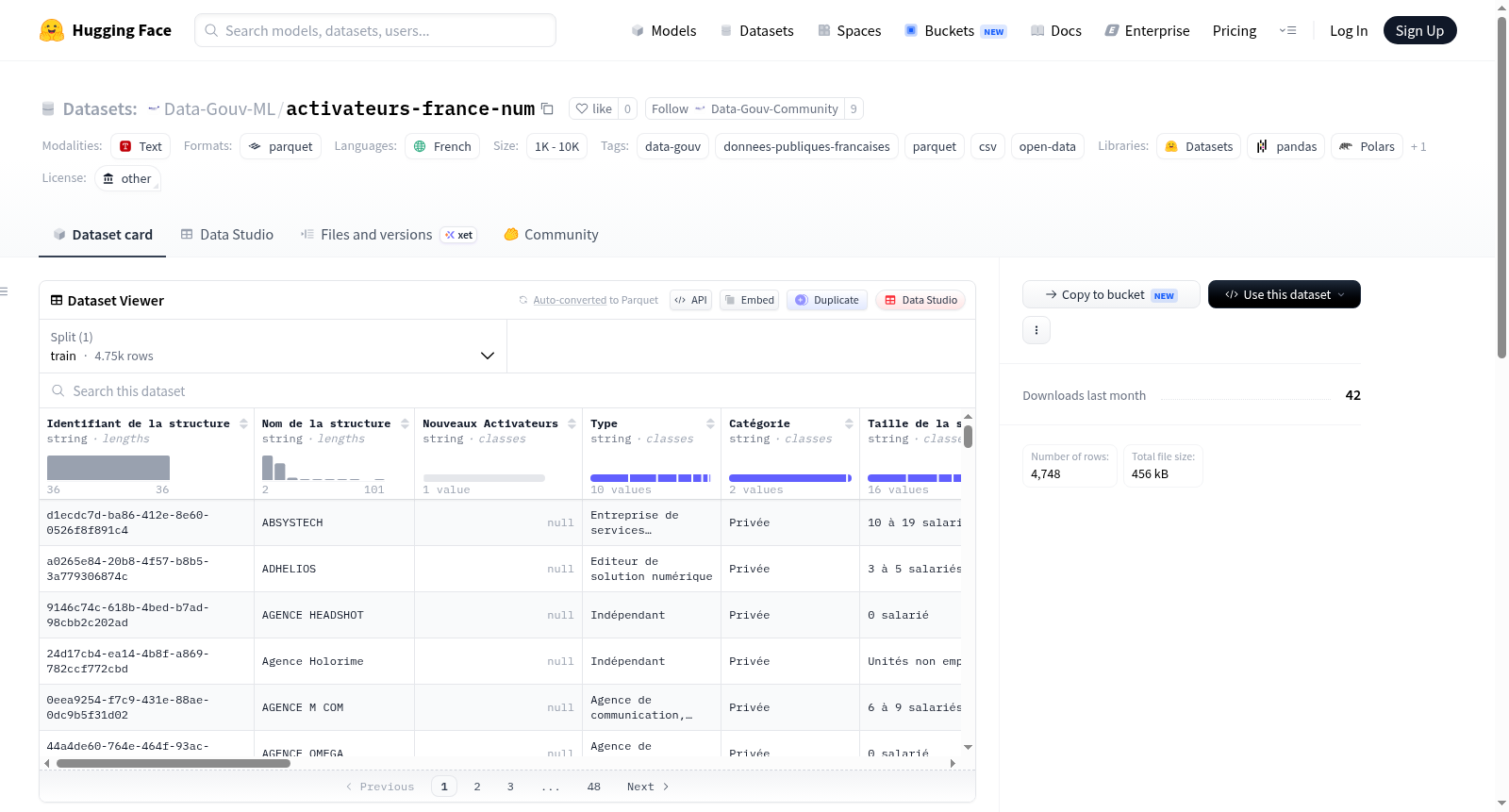Click the horizontal table scrollbar
Image resolution: width=1509 pixels, height=812 pixels.
pyautogui.click(x=174, y=763)
